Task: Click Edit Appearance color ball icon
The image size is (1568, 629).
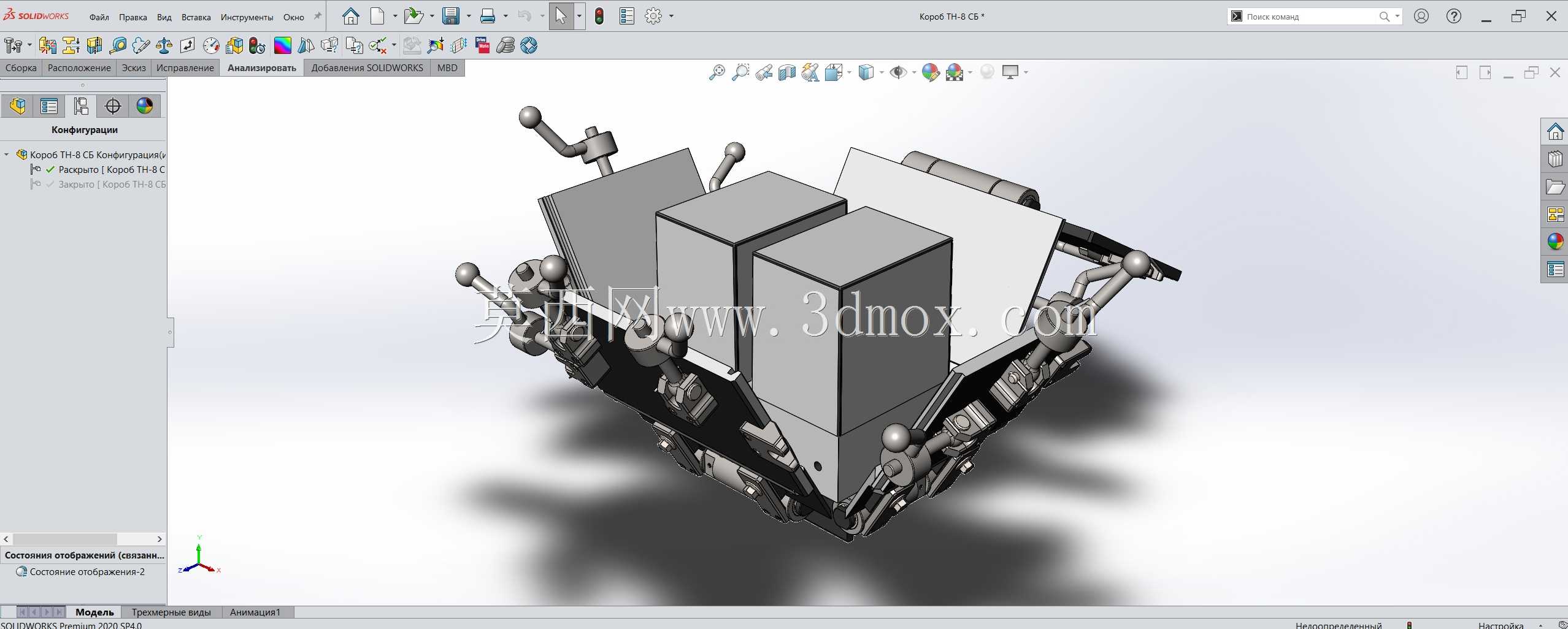Action: coord(930,72)
